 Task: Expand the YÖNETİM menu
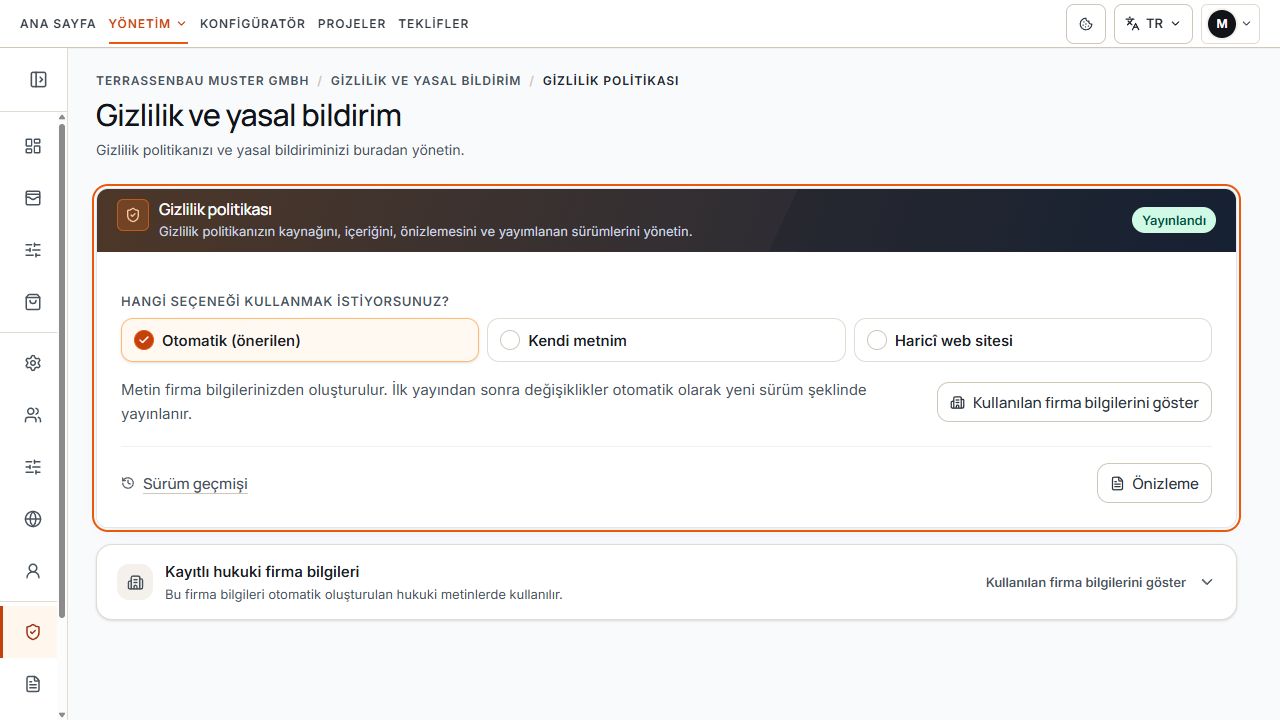(148, 24)
